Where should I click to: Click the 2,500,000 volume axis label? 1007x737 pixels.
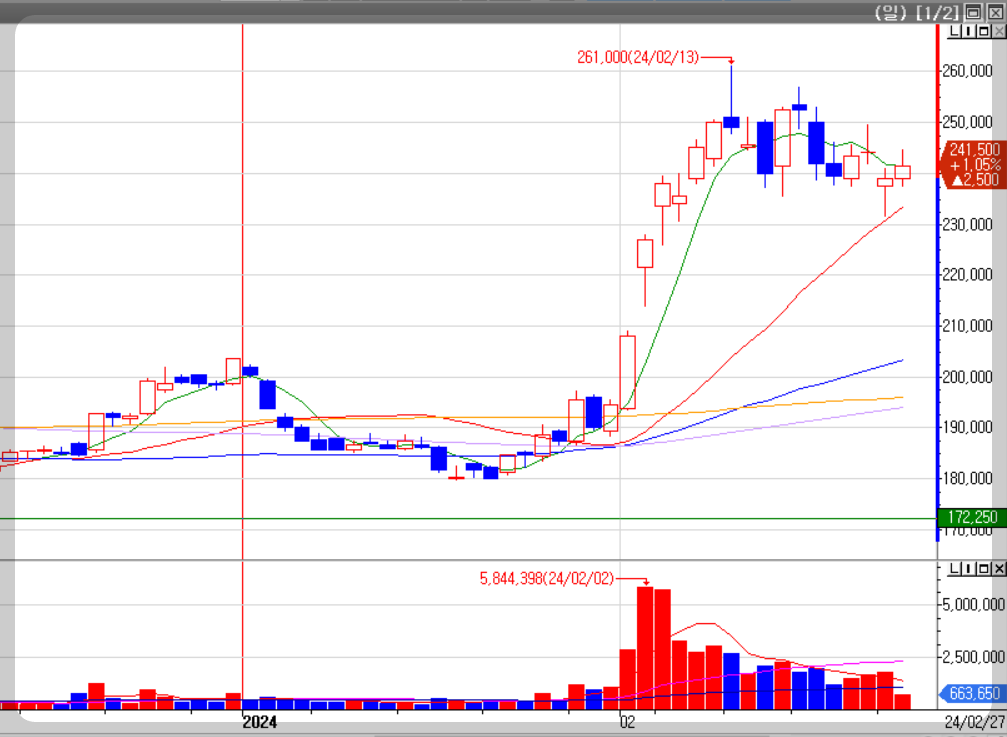[973, 657]
